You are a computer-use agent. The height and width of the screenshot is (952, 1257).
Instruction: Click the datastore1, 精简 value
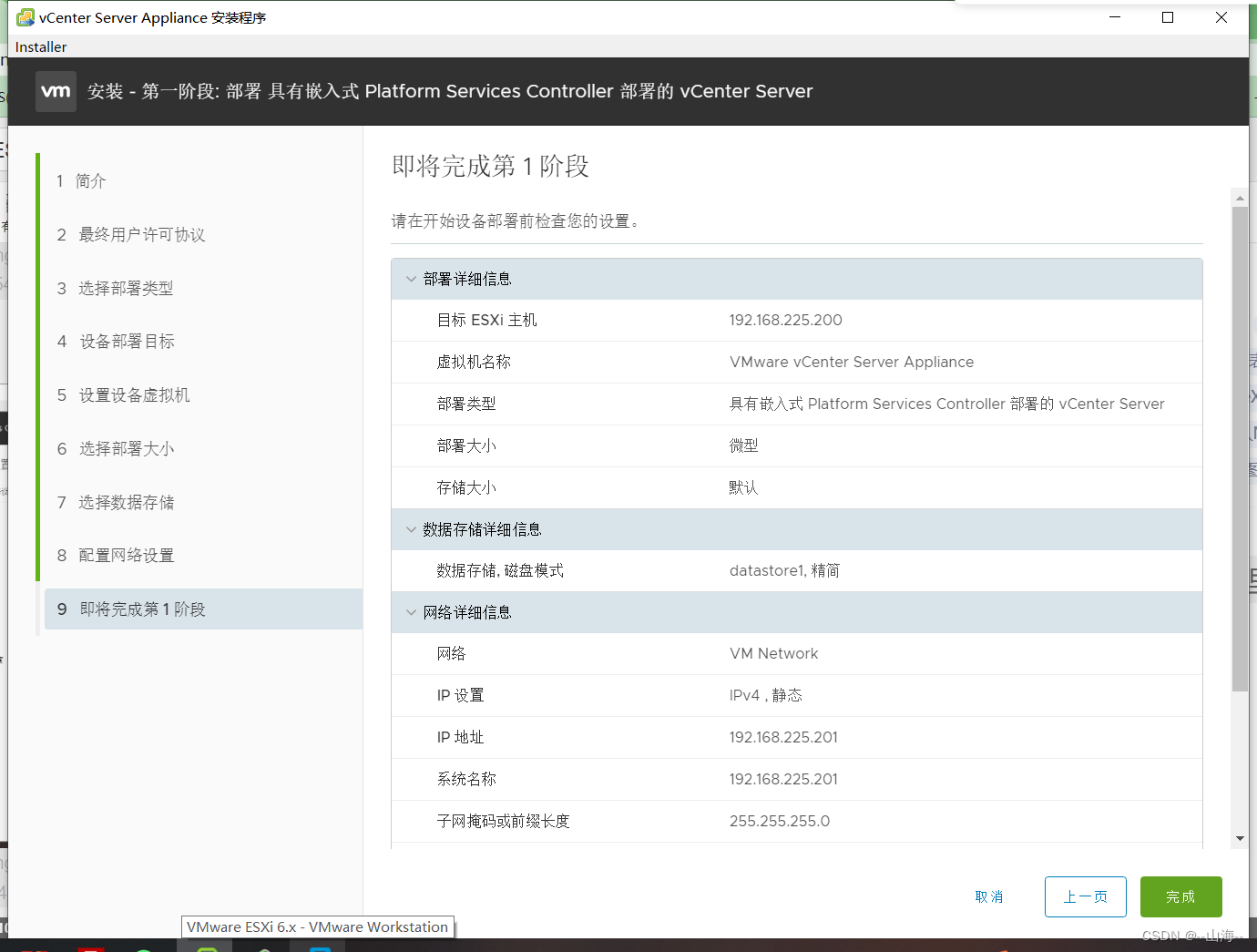(x=784, y=570)
